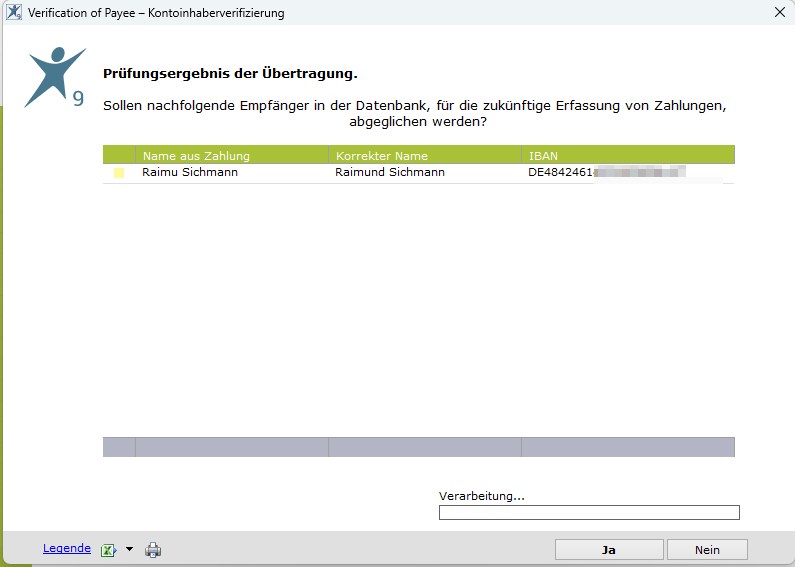Click the IBAN column header

[627, 155]
